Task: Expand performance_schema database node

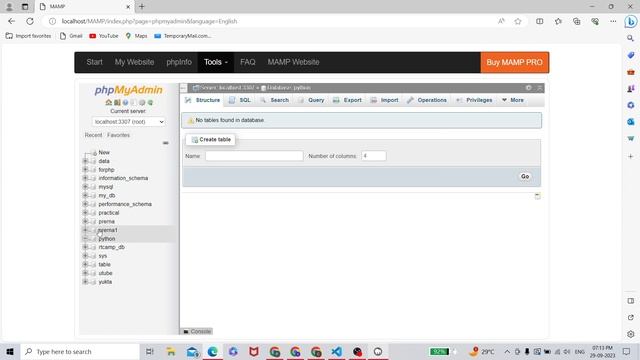Action: point(85,204)
